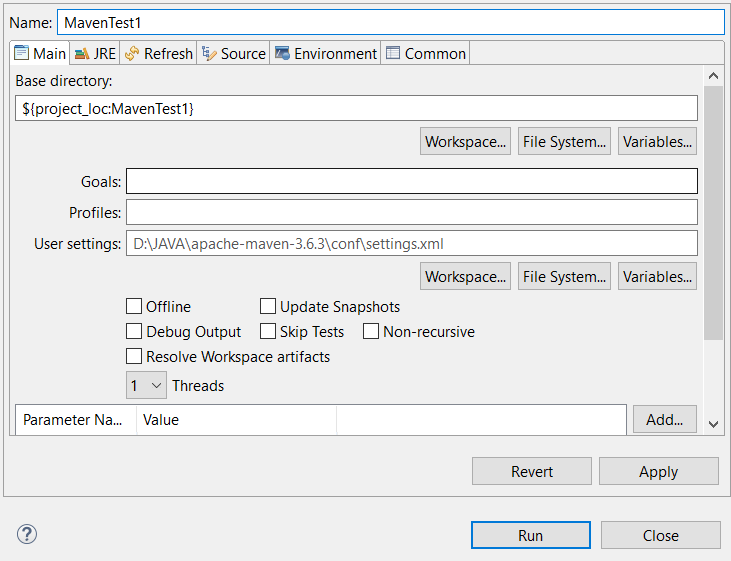Click the Source tab tree icon
The height and width of the screenshot is (561, 731).
(209, 54)
